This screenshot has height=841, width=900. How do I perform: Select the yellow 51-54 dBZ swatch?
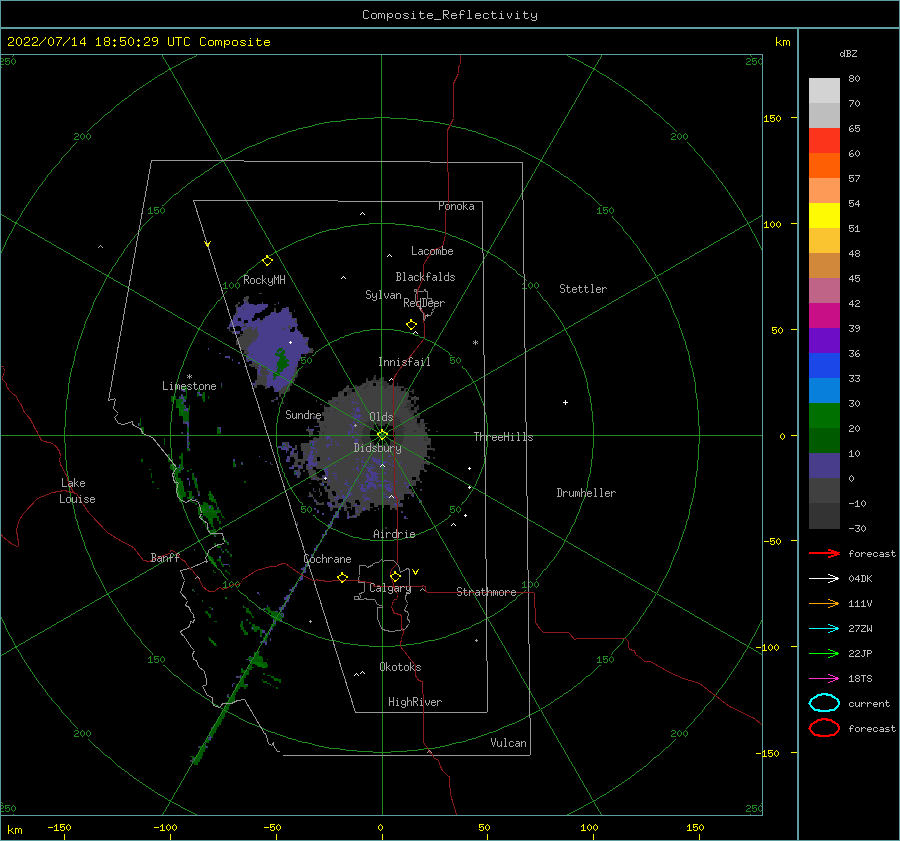824,216
